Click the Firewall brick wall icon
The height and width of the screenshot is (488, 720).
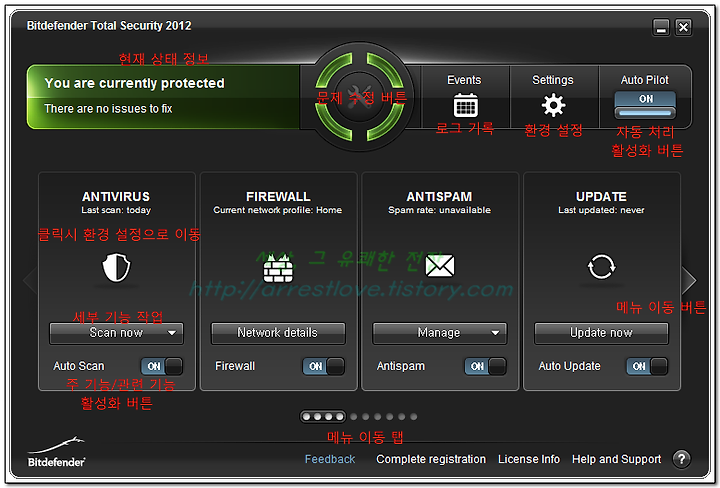coord(278,268)
